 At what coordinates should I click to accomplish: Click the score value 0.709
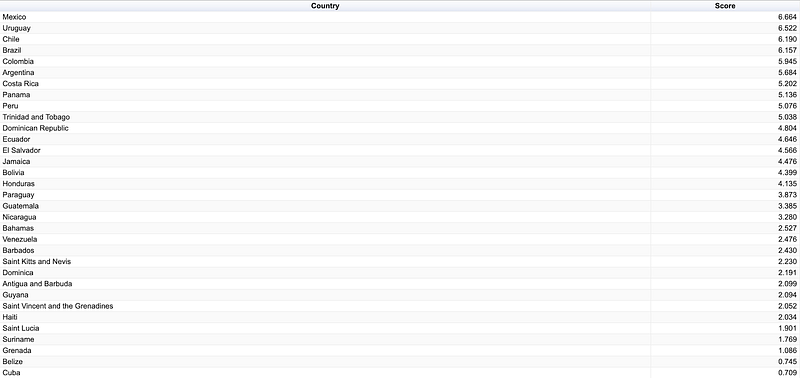point(787,373)
